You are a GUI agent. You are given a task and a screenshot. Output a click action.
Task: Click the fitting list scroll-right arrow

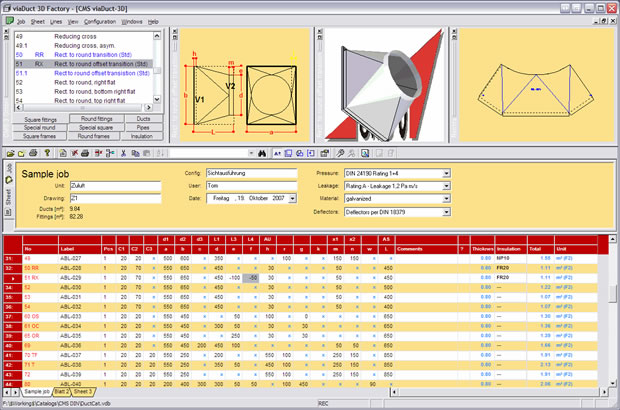pyautogui.click(x=148, y=107)
